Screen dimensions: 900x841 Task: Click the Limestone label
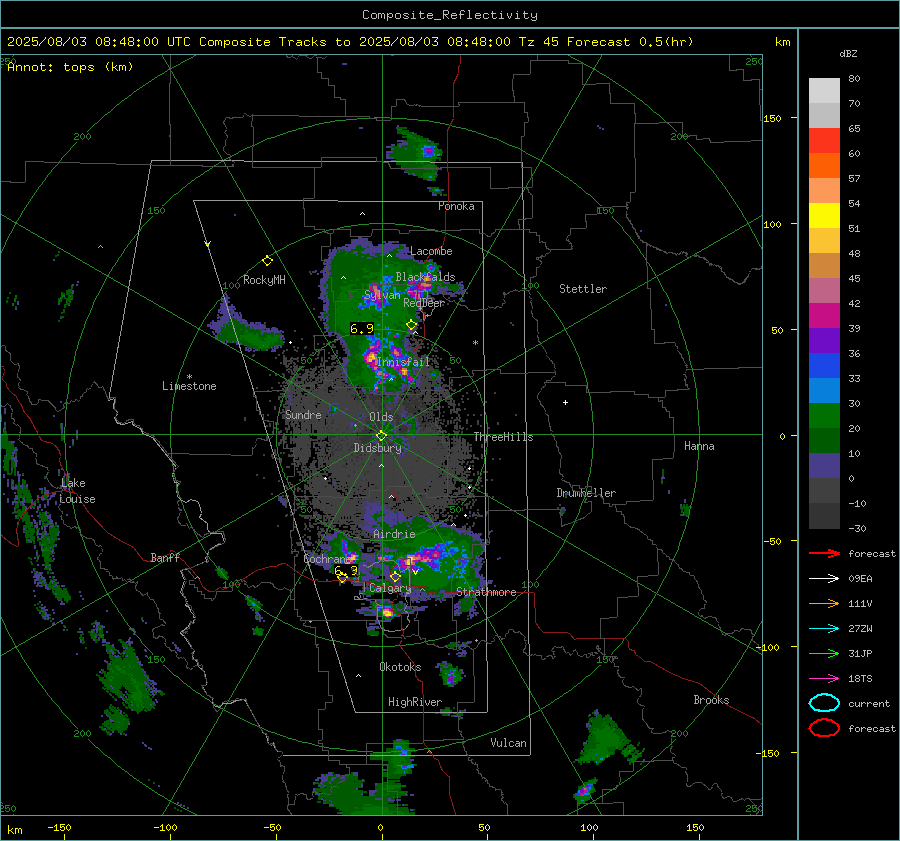coord(189,386)
